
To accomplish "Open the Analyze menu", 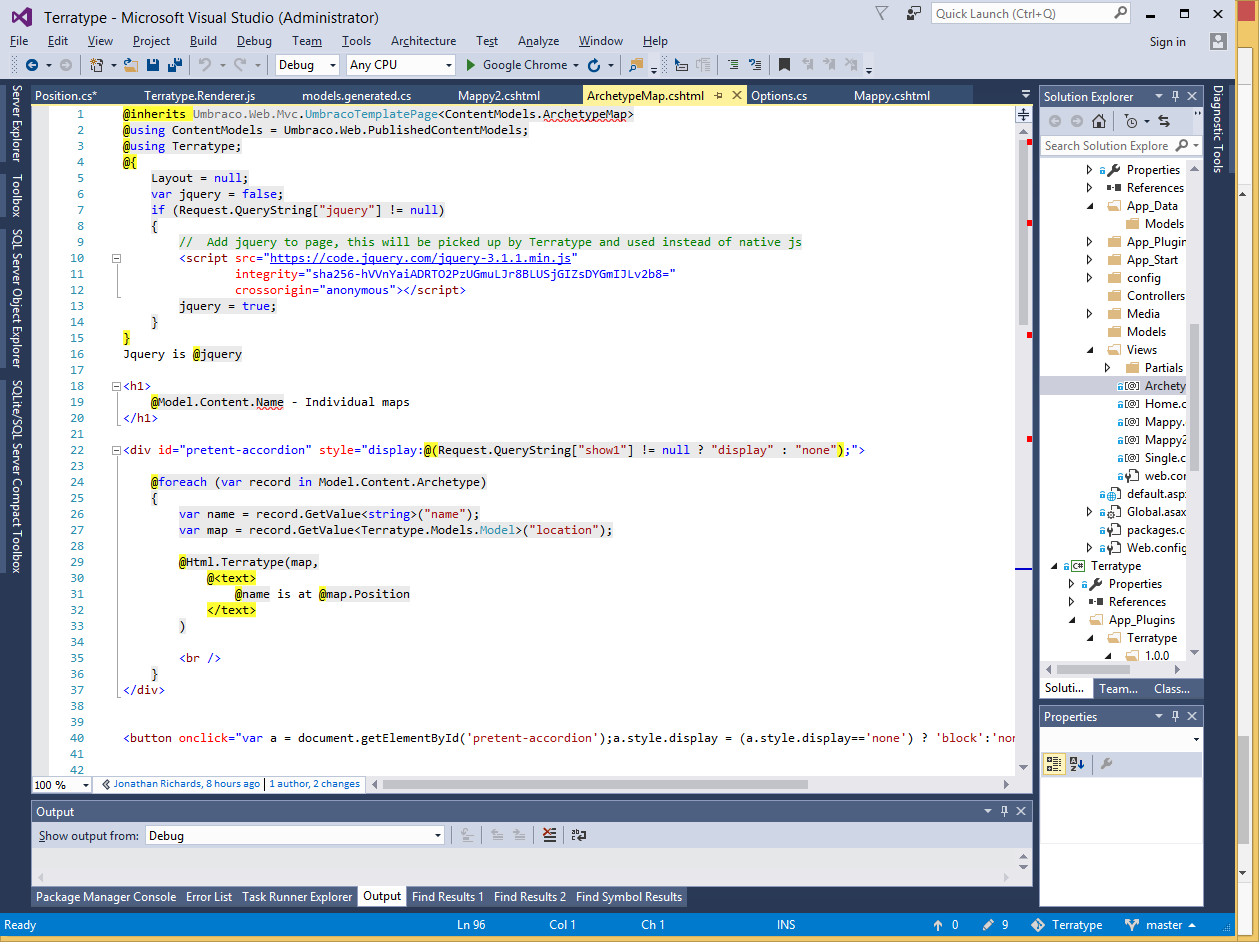I will pos(538,41).
